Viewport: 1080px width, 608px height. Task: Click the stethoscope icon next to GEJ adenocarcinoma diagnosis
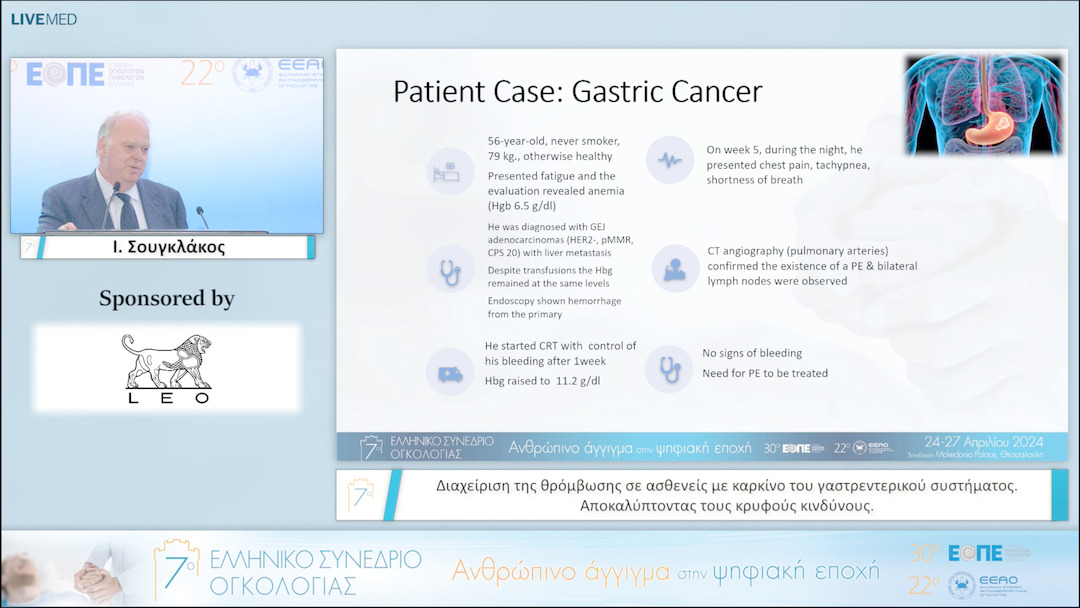[x=448, y=268]
